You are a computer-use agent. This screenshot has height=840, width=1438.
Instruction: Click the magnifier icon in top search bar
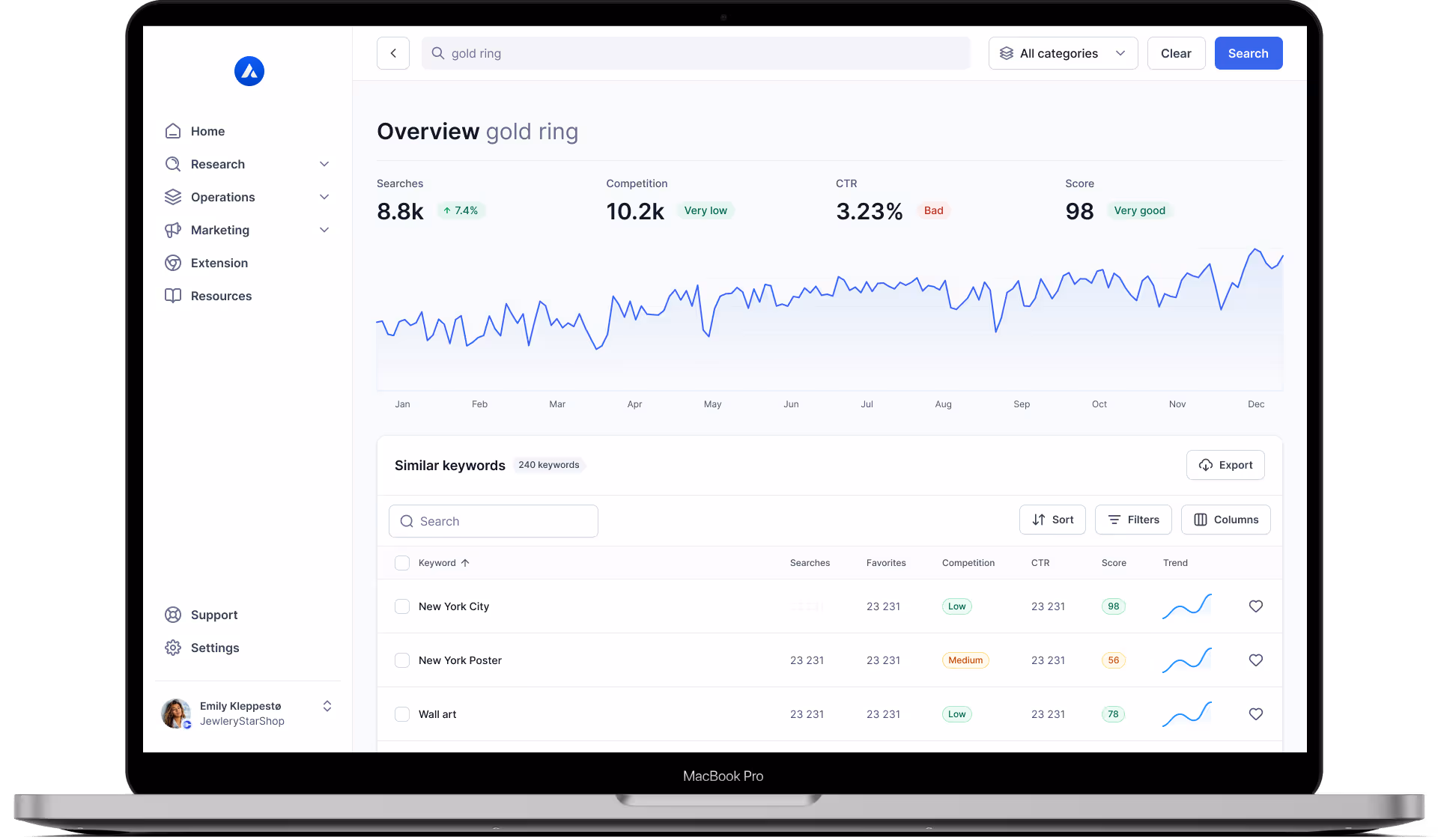coord(438,53)
